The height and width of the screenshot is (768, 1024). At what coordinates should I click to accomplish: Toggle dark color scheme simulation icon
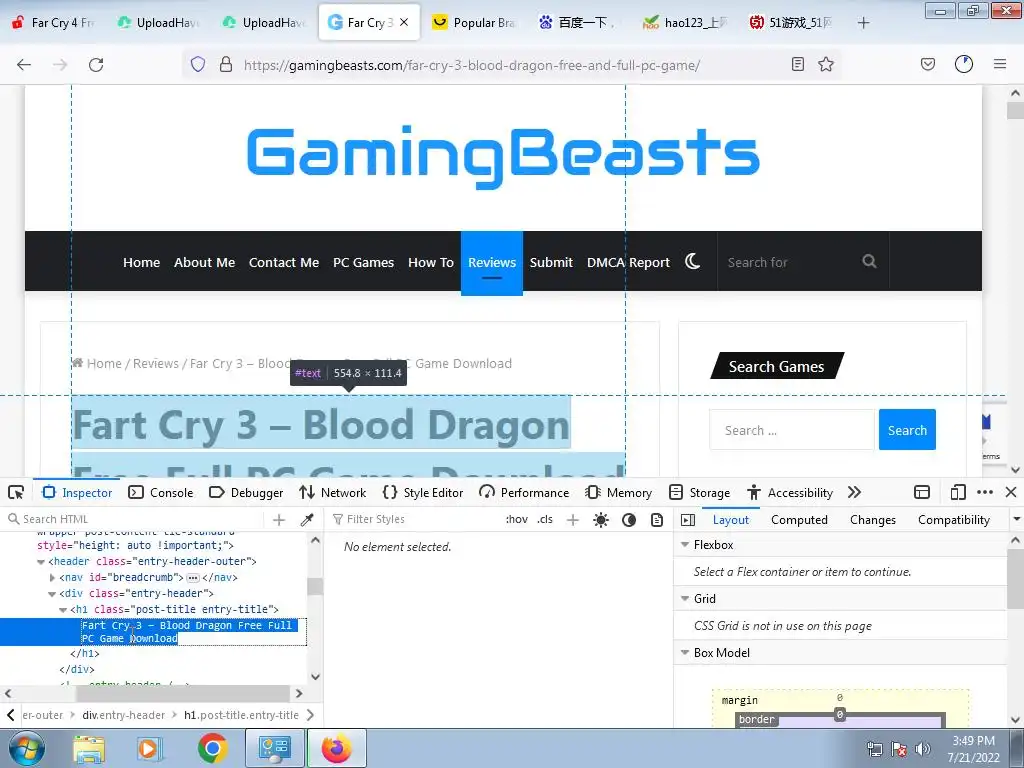click(629, 520)
